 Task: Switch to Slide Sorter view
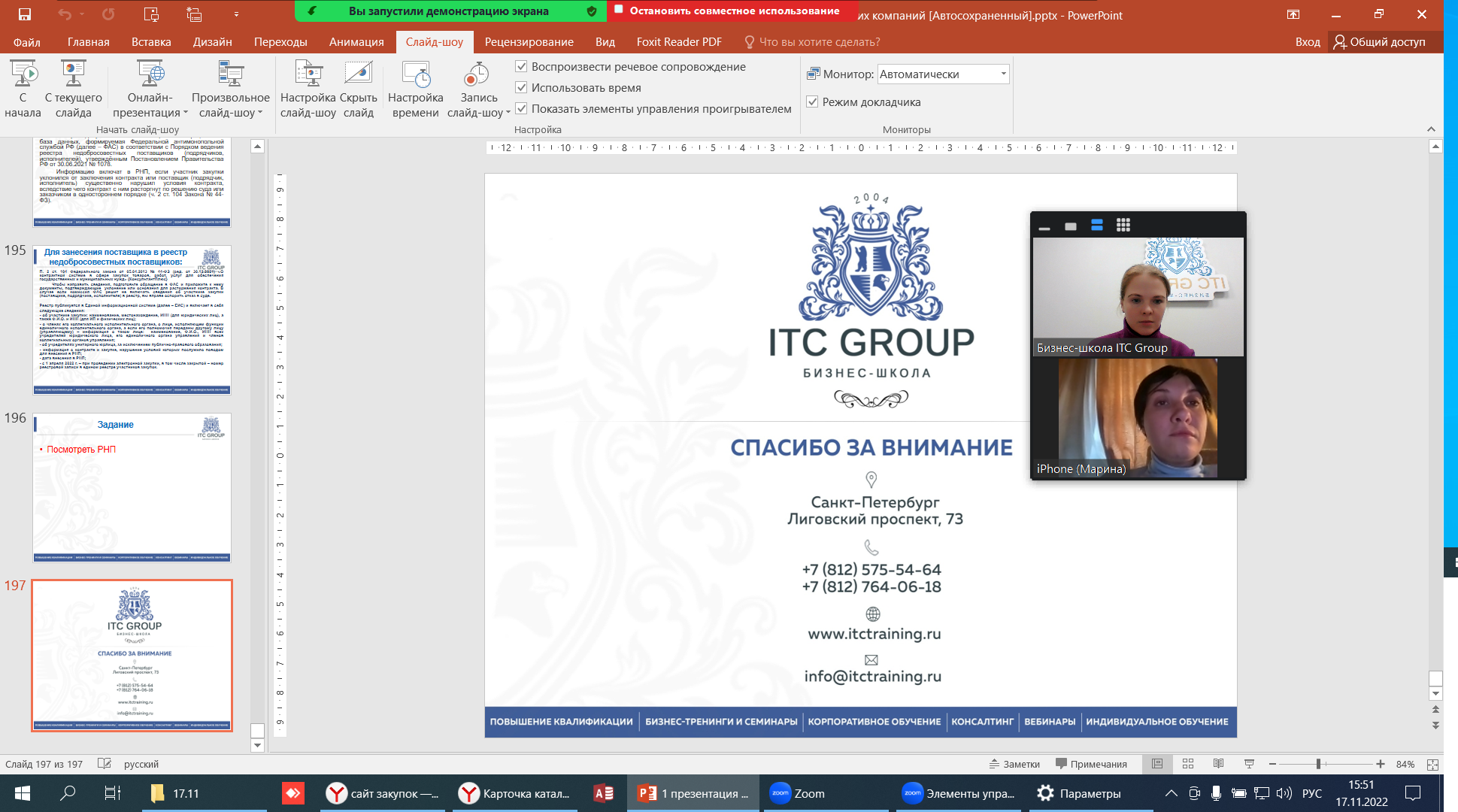point(1188,764)
